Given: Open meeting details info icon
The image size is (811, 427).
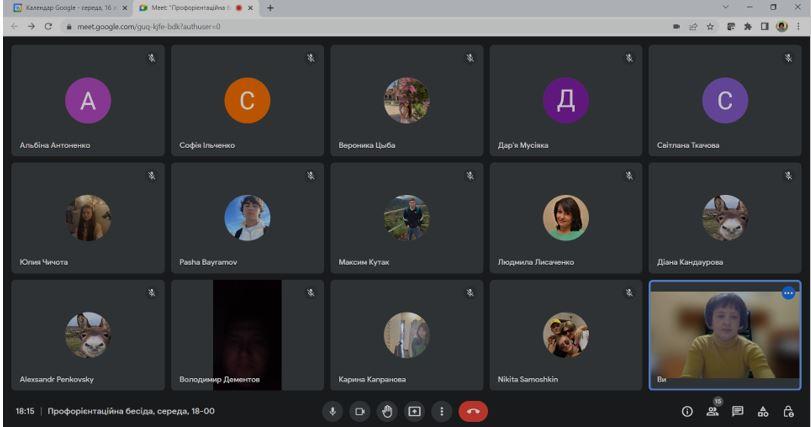Looking at the screenshot, I should [x=687, y=410].
